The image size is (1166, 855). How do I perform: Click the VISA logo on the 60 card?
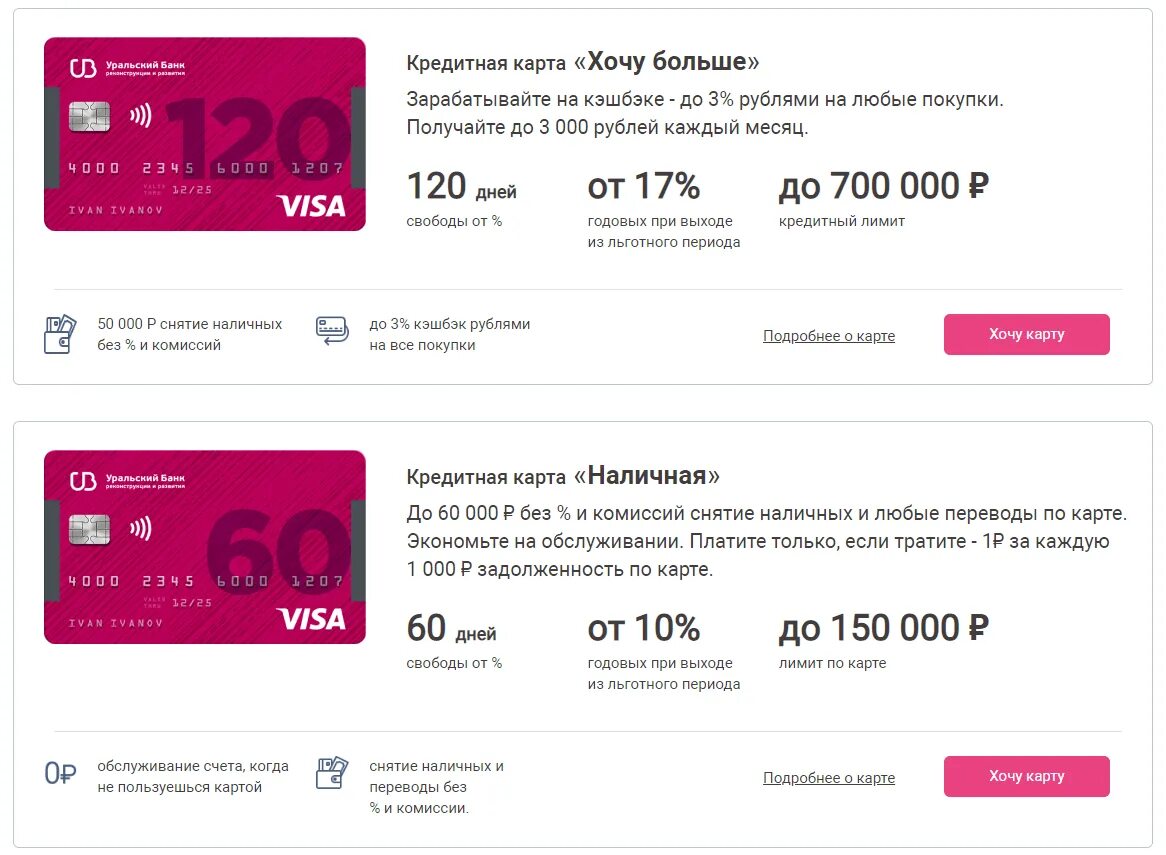tap(311, 619)
